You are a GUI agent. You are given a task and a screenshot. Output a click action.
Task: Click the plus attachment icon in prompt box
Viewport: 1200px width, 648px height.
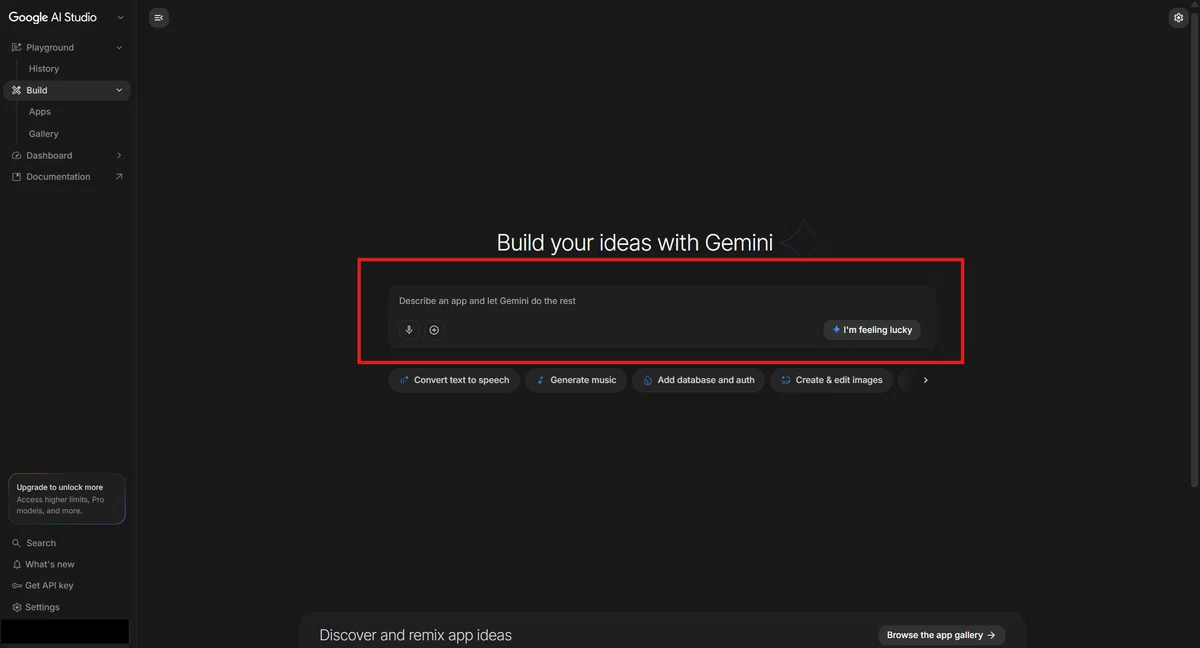tap(434, 330)
